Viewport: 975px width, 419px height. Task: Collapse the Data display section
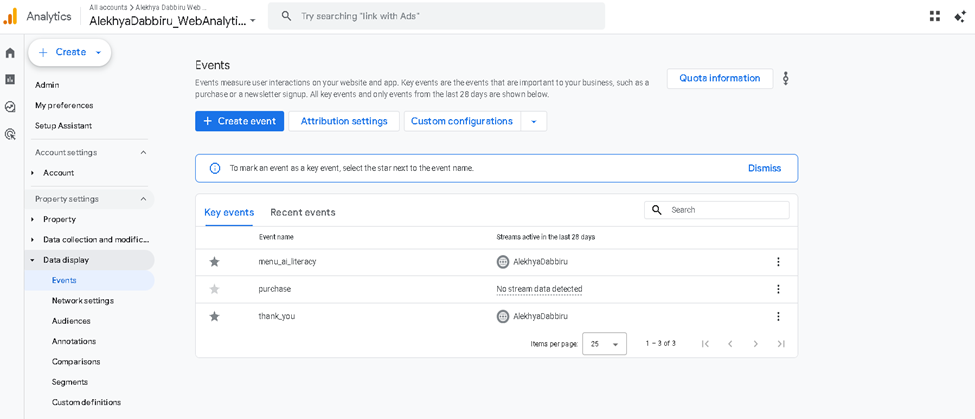tap(32, 260)
